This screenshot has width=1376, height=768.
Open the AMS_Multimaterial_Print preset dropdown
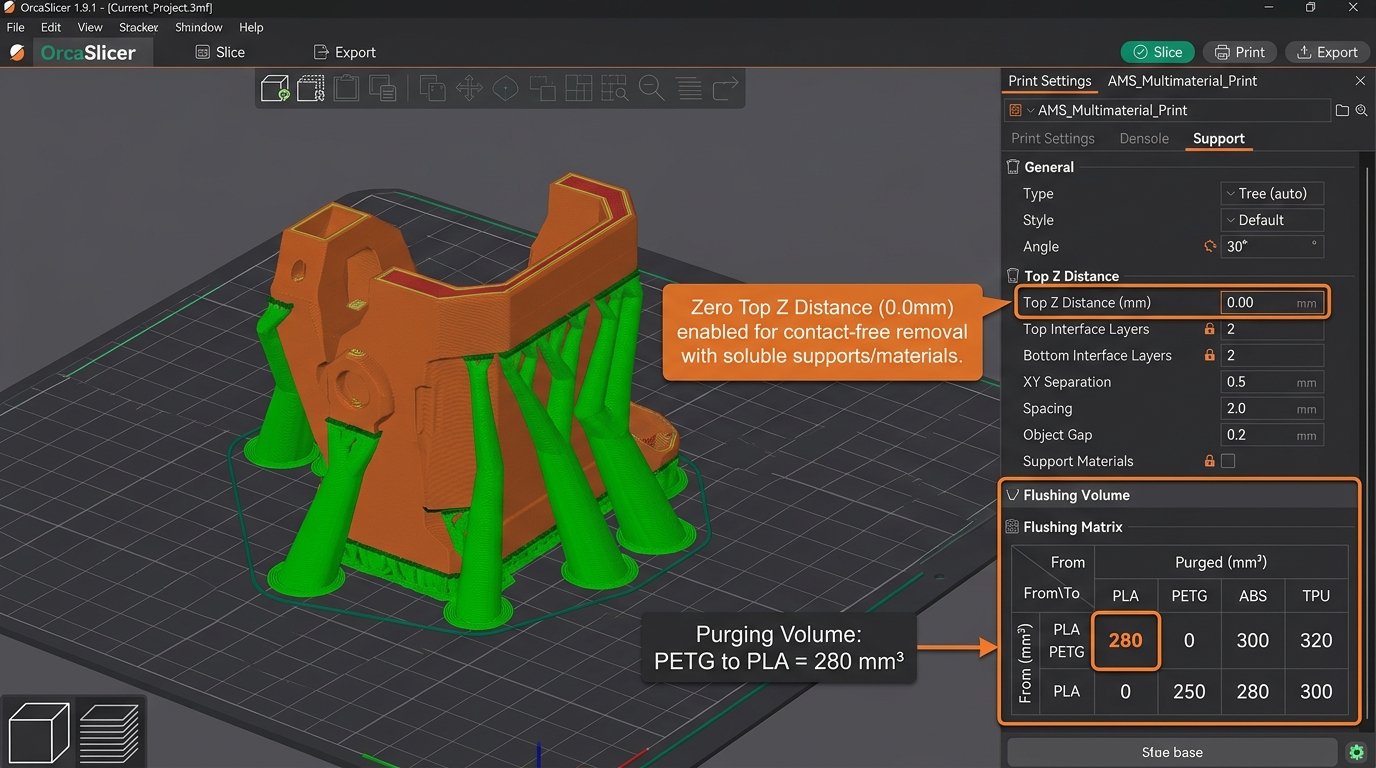[x=1167, y=110]
